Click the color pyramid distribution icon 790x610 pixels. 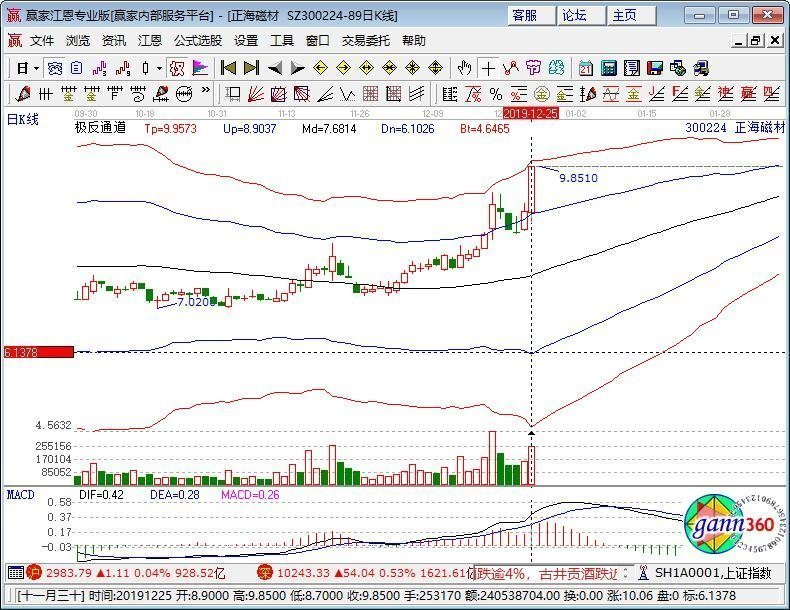click(201, 68)
